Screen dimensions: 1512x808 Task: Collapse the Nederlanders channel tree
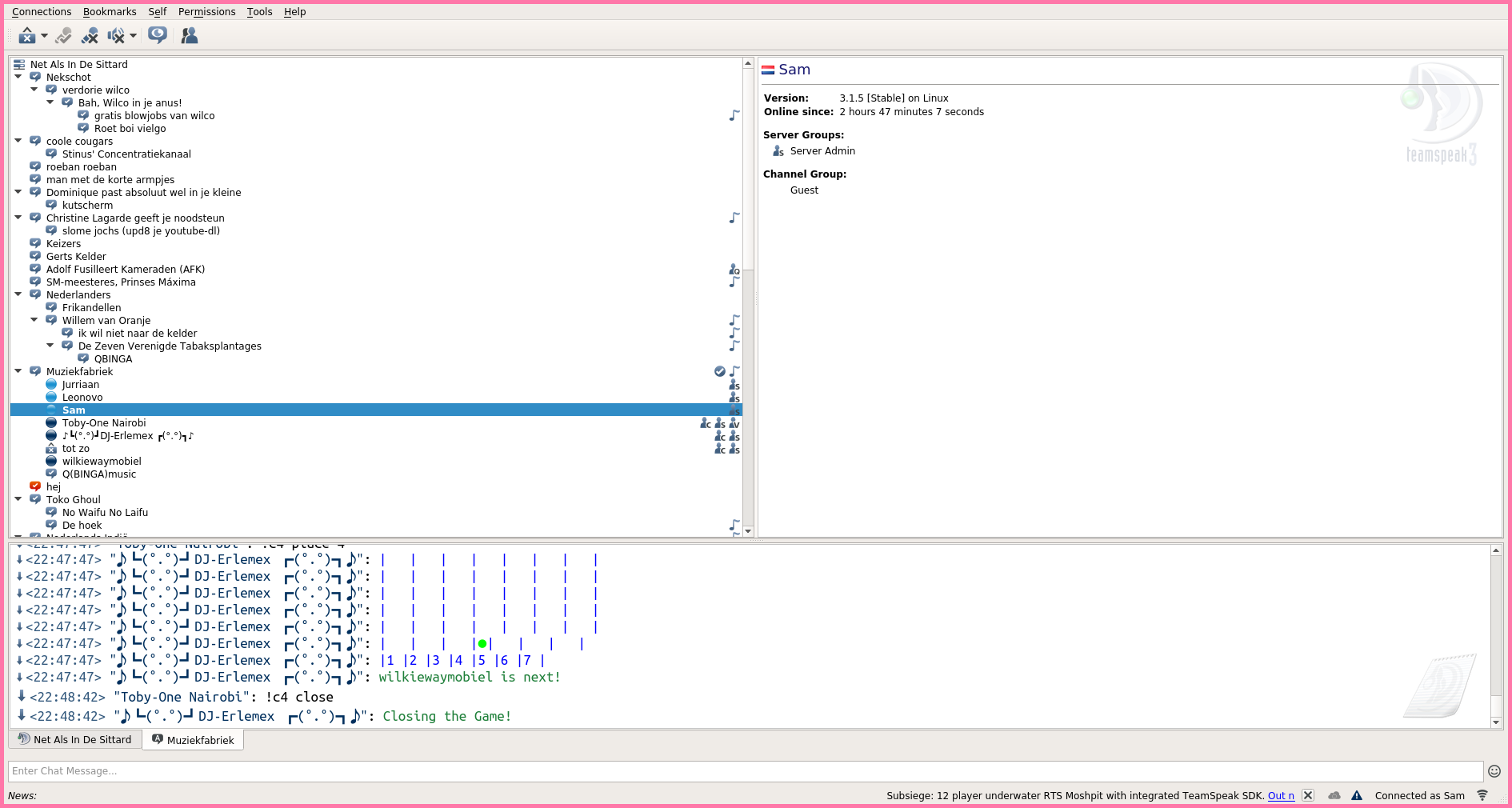(18, 294)
